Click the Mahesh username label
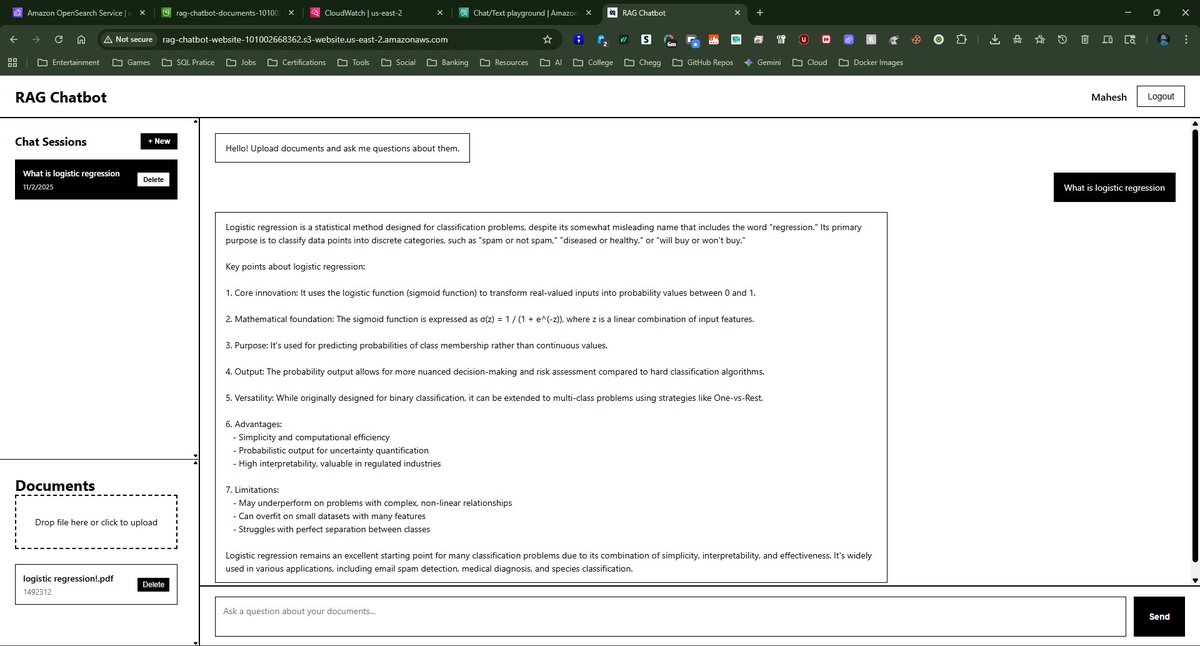This screenshot has width=1200, height=646. point(1109,97)
